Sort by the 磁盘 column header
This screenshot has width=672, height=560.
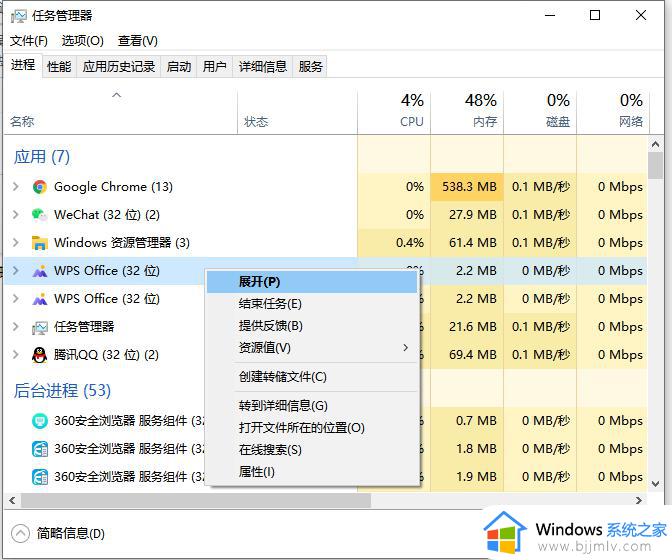coord(540,112)
